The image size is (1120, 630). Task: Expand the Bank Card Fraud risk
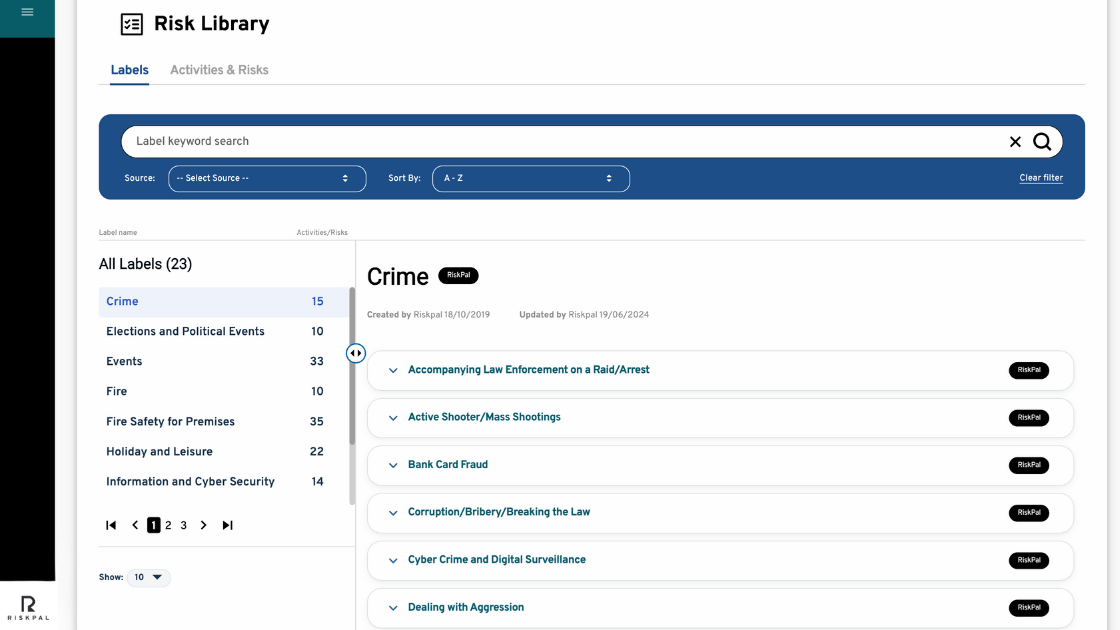click(447, 465)
